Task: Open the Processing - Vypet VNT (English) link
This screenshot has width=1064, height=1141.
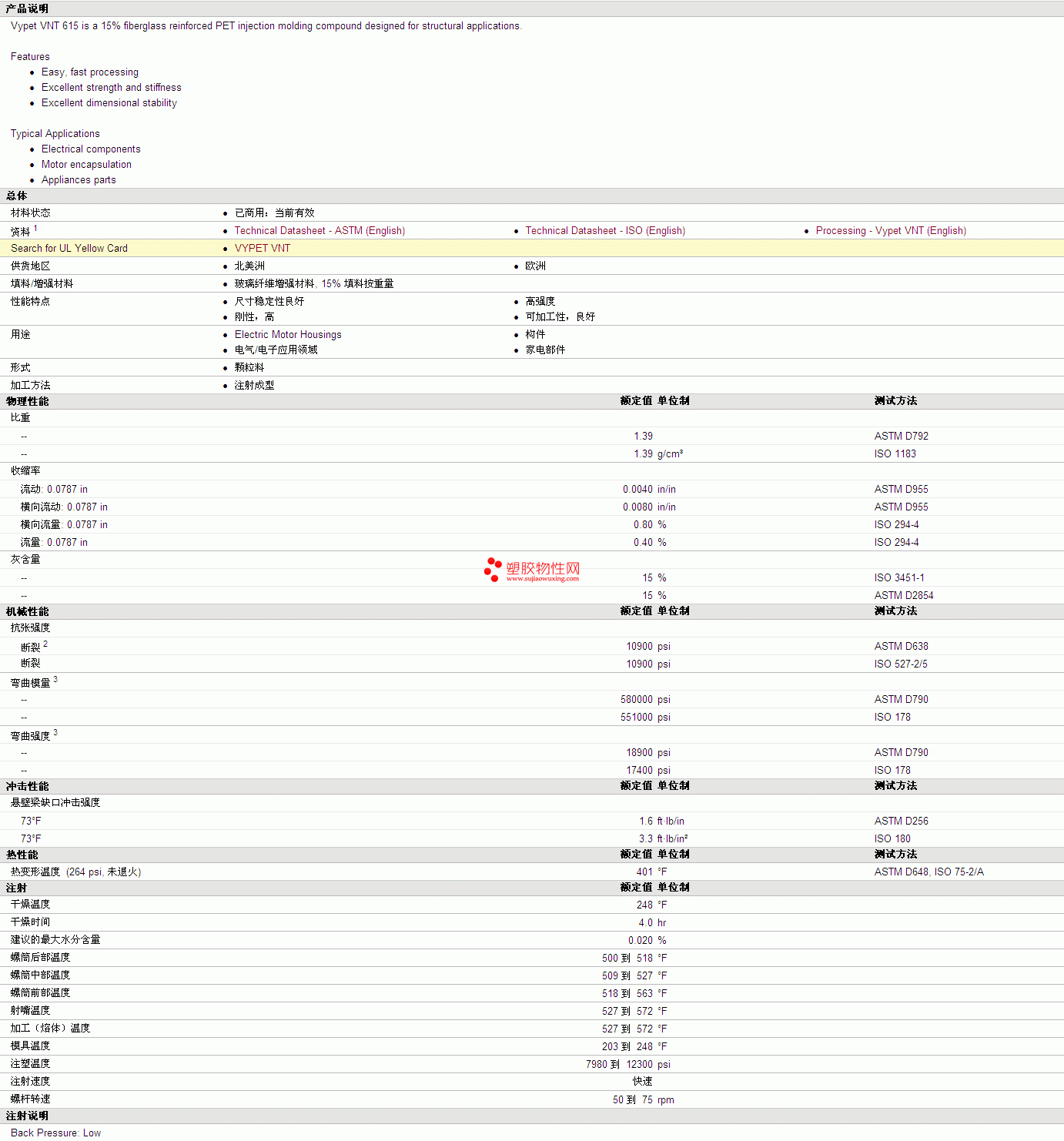Action: pyautogui.click(x=891, y=230)
